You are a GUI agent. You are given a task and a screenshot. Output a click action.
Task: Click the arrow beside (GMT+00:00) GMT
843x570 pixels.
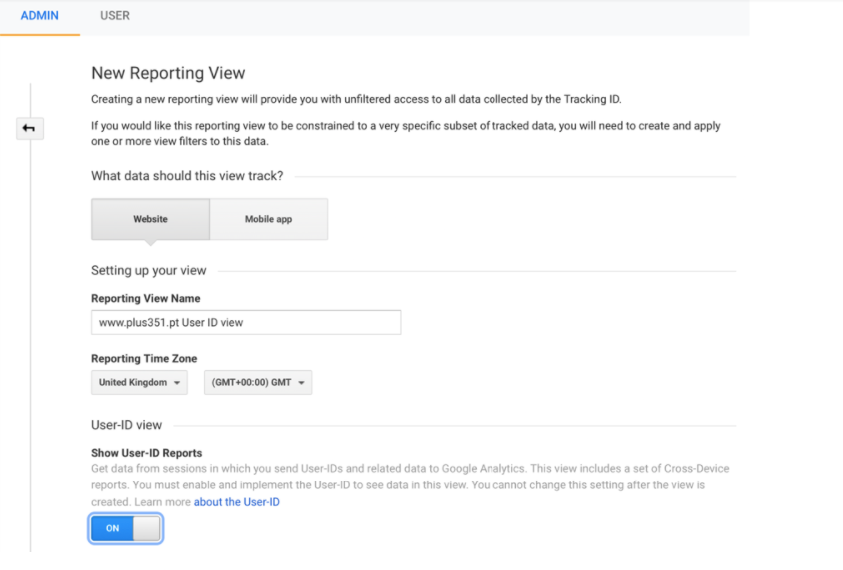click(x=302, y=383)
